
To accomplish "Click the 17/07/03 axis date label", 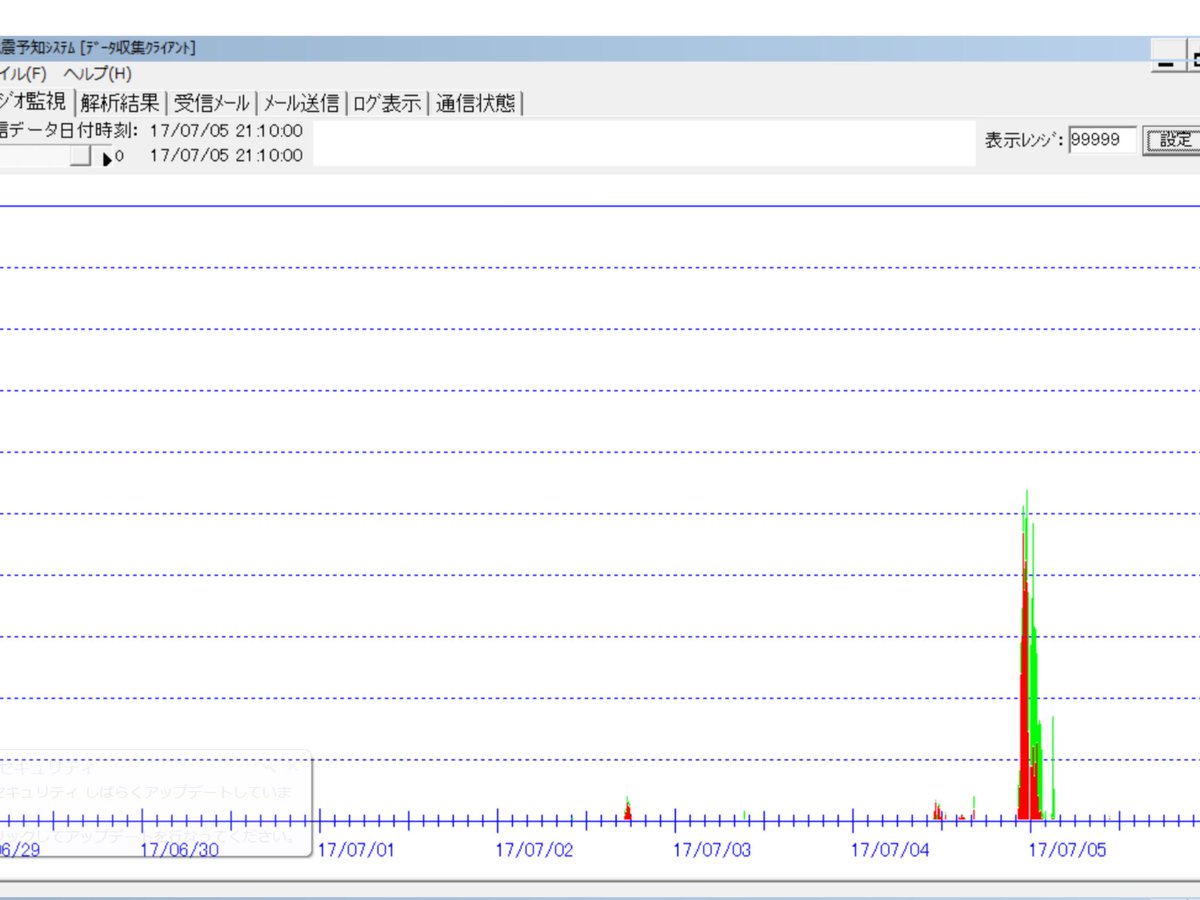I will pyautogui.click(x=712, y=850).
